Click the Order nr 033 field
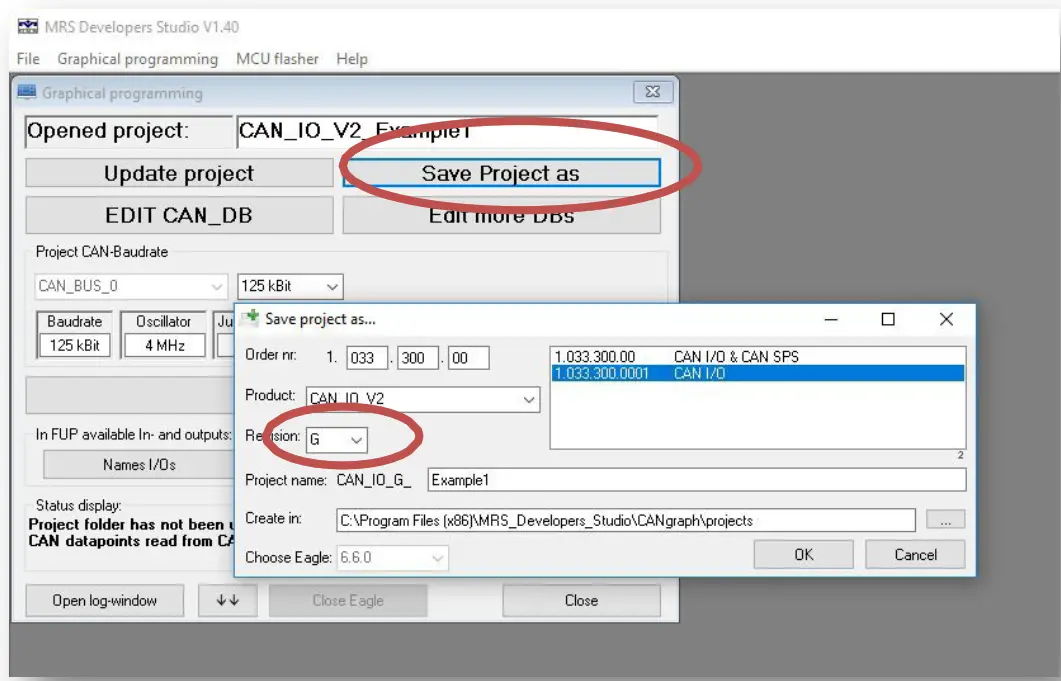 (367, 358)
